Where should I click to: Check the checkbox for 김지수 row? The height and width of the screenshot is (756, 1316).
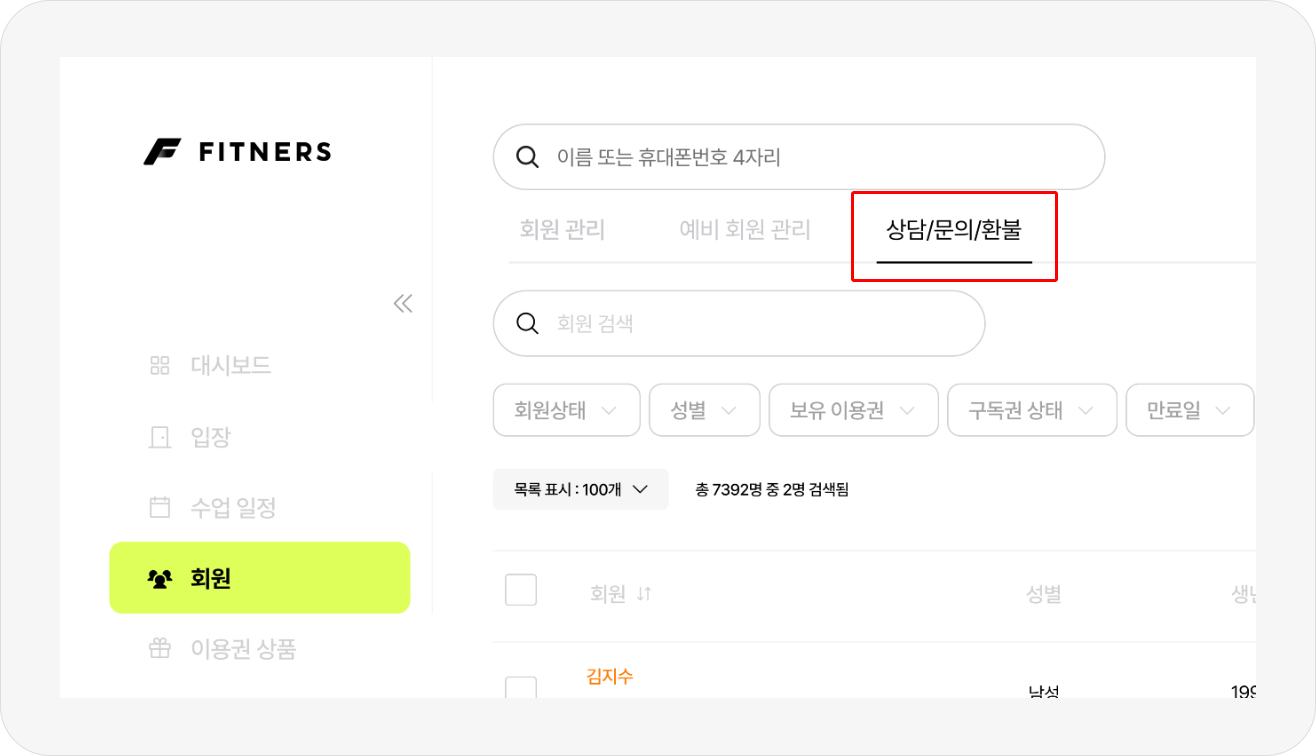tap(521, 688)
